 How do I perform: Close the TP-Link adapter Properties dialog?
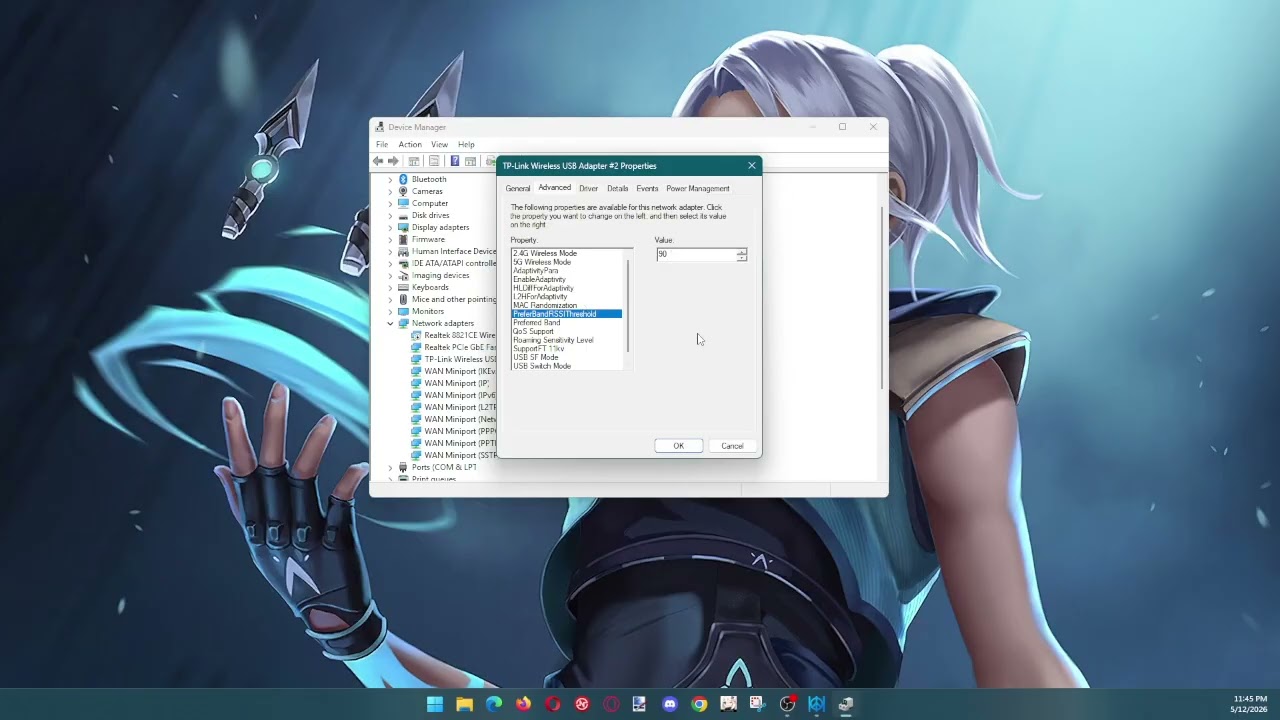(752, 166)
